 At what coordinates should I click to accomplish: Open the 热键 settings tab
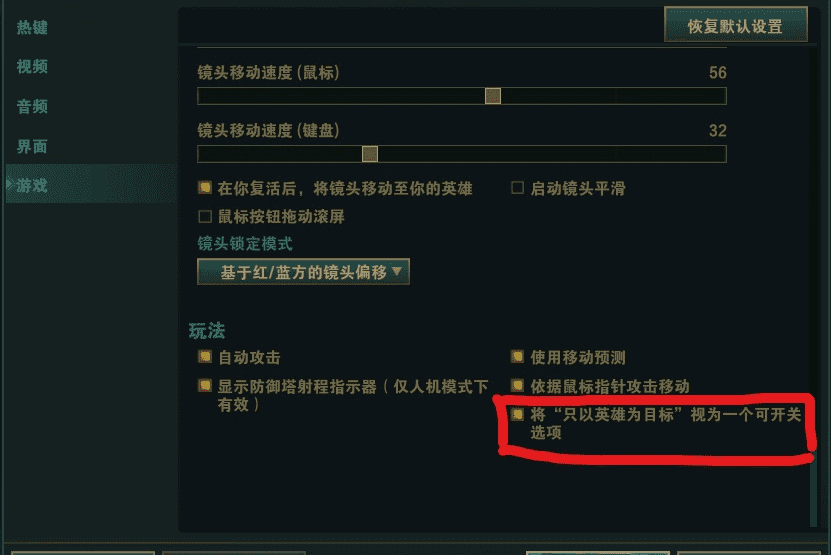coord(32,27)
